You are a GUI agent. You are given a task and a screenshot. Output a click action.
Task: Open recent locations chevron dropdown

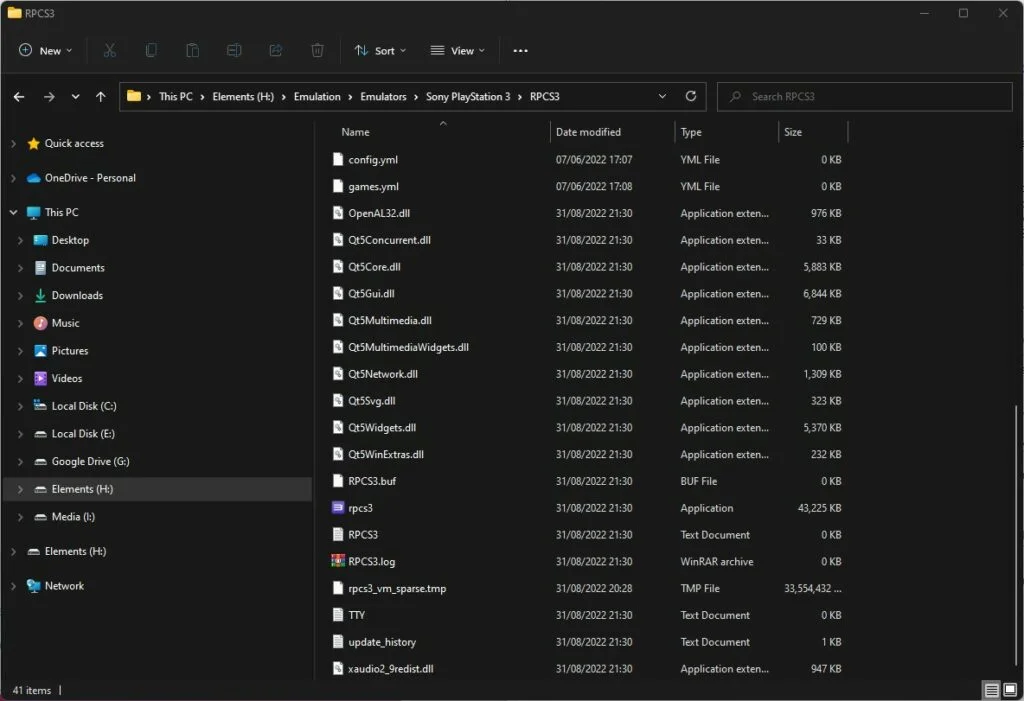pyautogui.click(x=76, y=97)
